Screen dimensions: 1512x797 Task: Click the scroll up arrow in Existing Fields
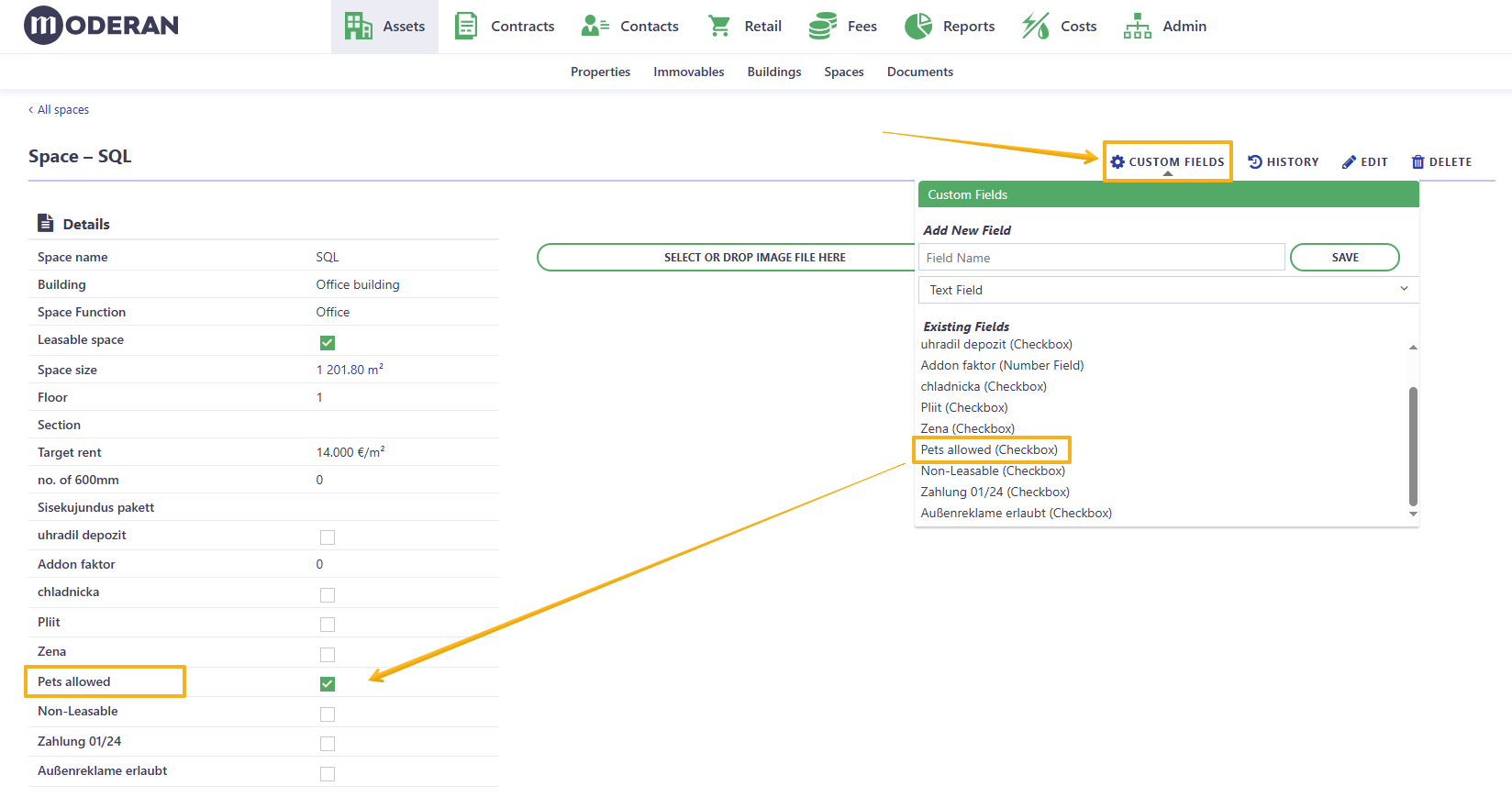click(1413, 348)
